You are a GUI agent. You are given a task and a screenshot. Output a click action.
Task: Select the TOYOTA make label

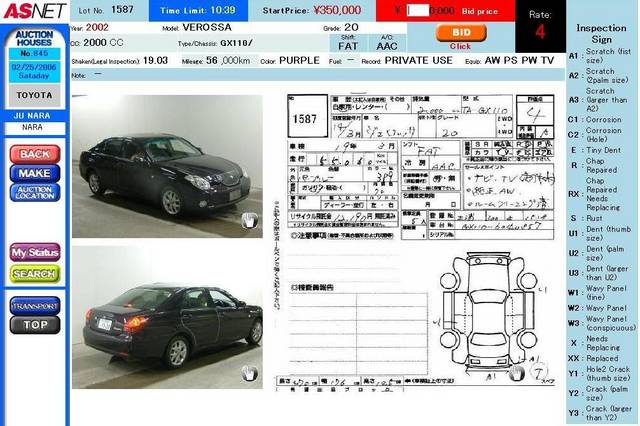coord(34,95)
